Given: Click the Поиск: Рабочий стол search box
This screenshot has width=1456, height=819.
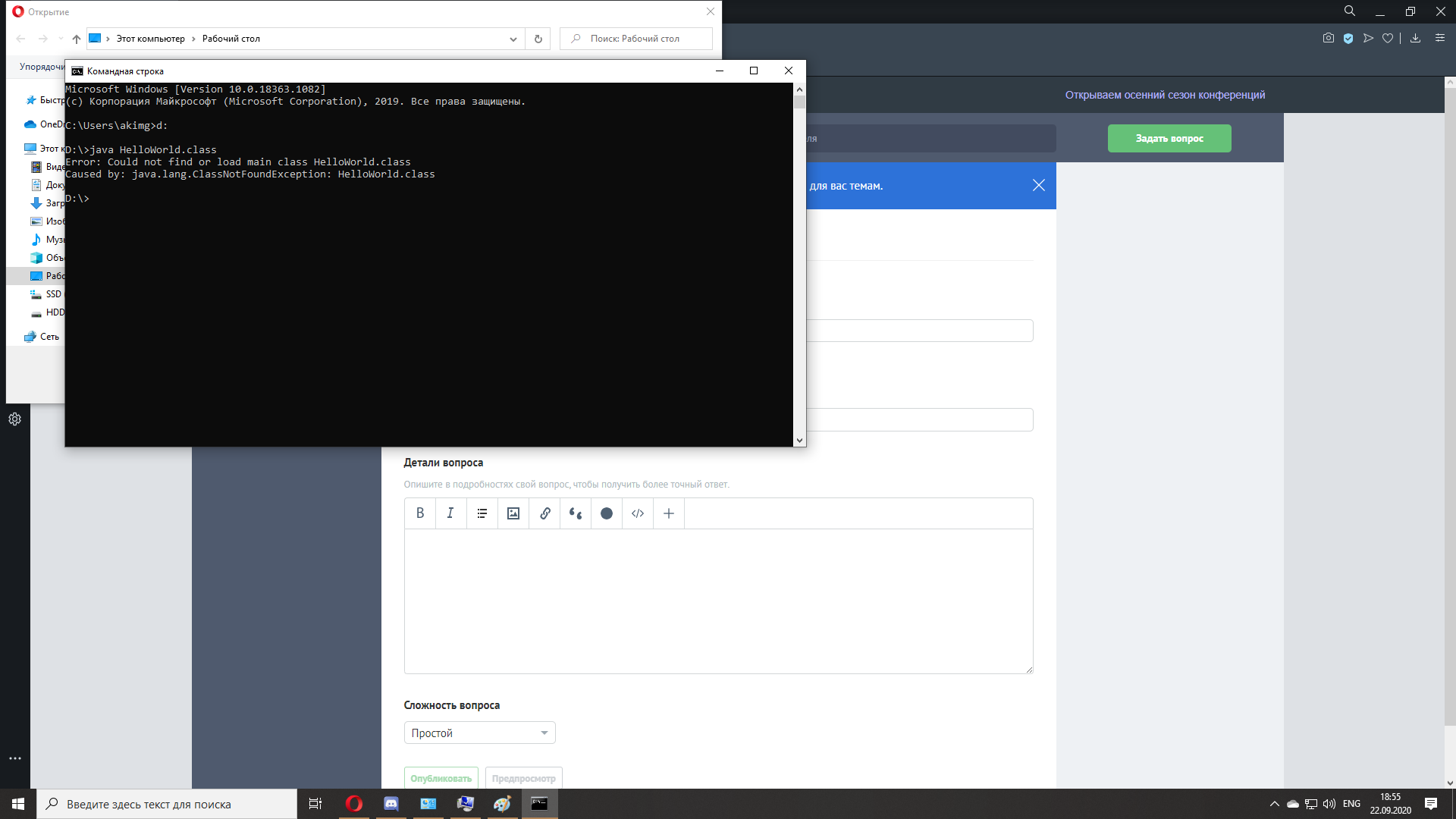Looking at the screenshot, I should click(636, 39).
